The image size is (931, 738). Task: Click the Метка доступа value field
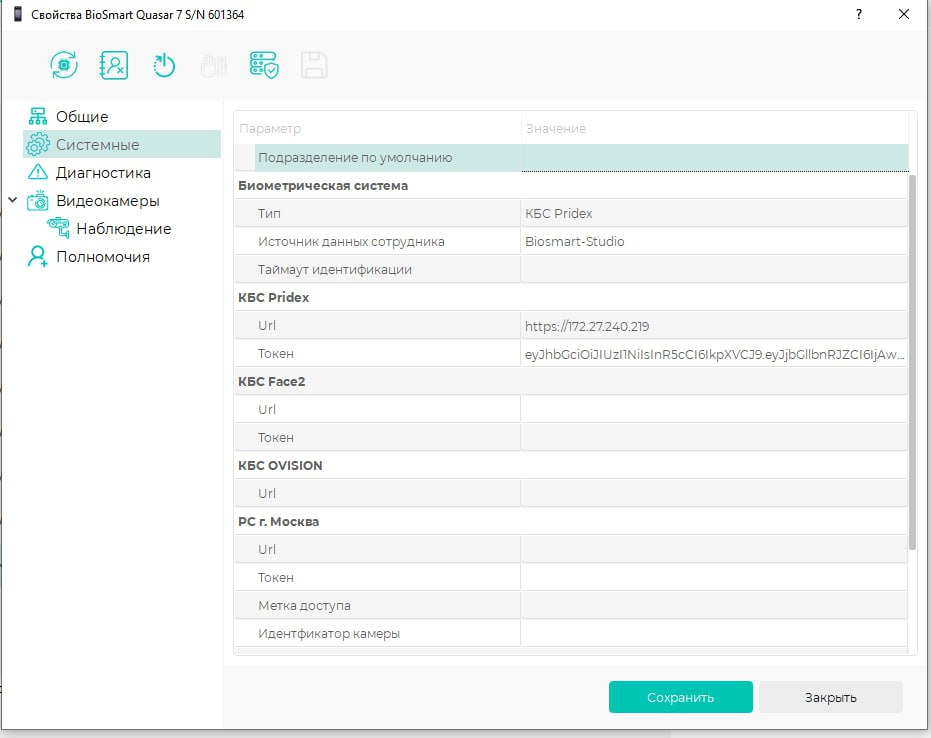714,606
